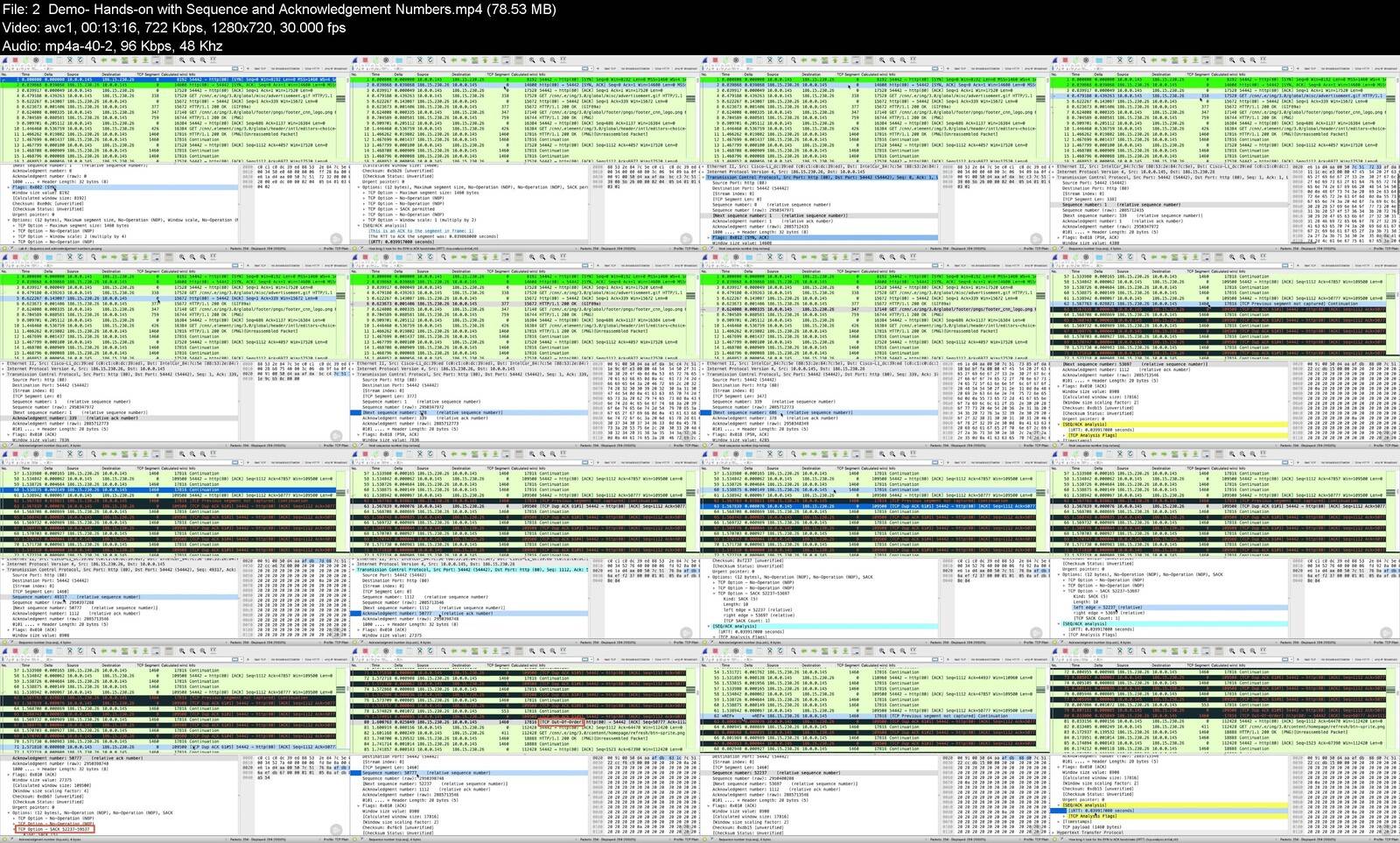This screenshot has height=843, width=1400.
Task: Collapse SEQ/ACK analysis tree in bottom-right thumbnail
Action: point(1060,805)
